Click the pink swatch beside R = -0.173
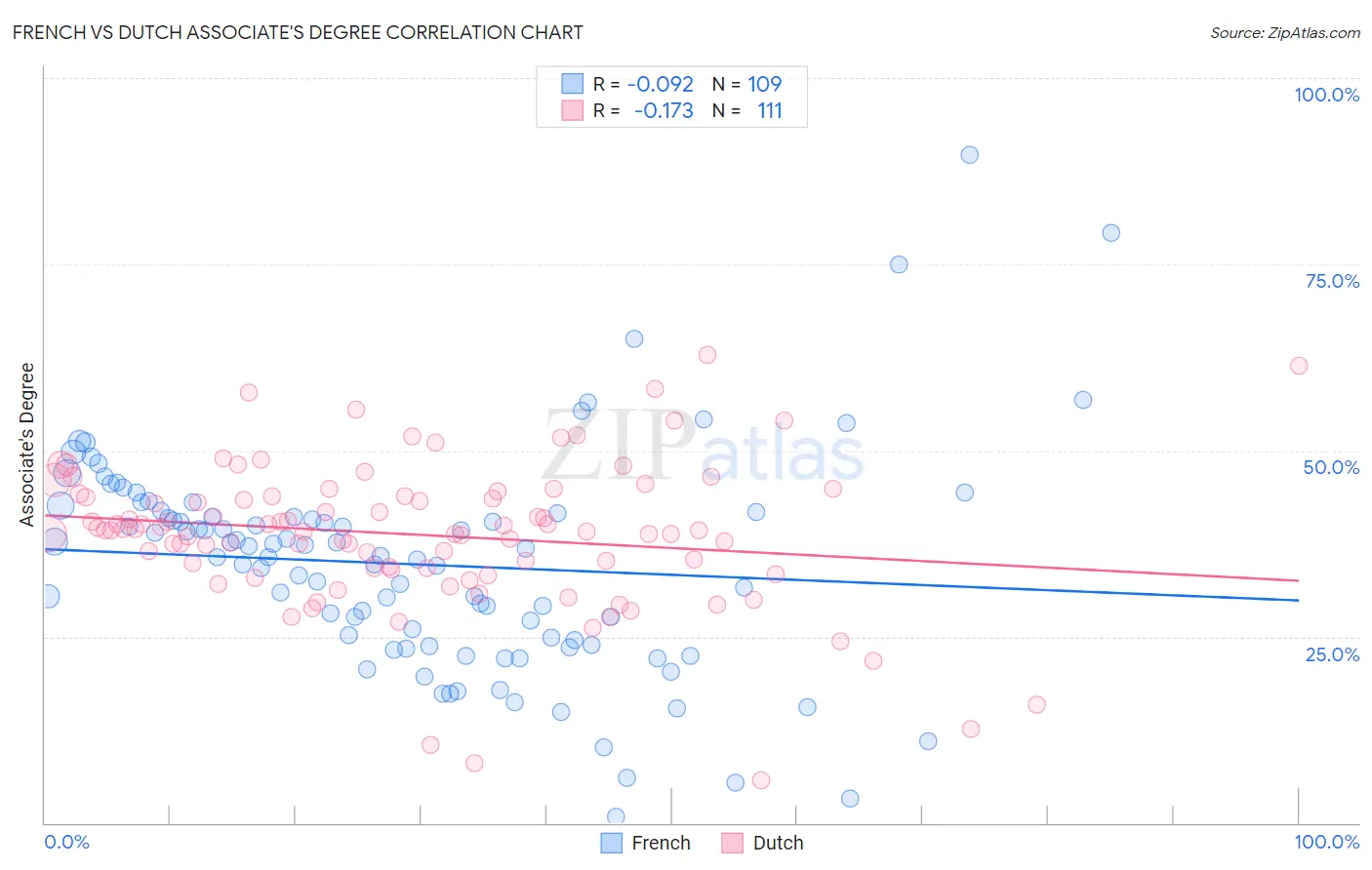This screenshot has height=870, width=1372. pyautogui.click(x=572, y=110)
